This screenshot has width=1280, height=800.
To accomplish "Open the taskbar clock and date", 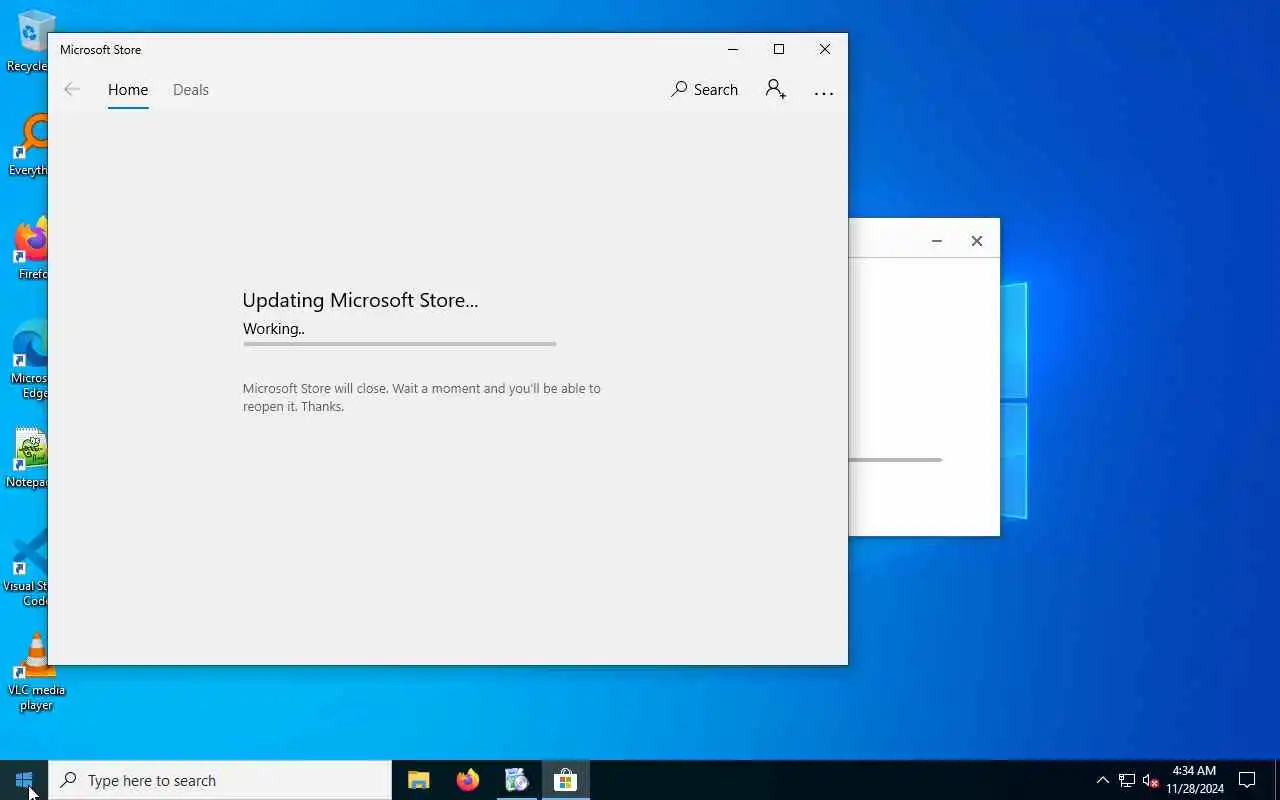I will point(1194,780).
